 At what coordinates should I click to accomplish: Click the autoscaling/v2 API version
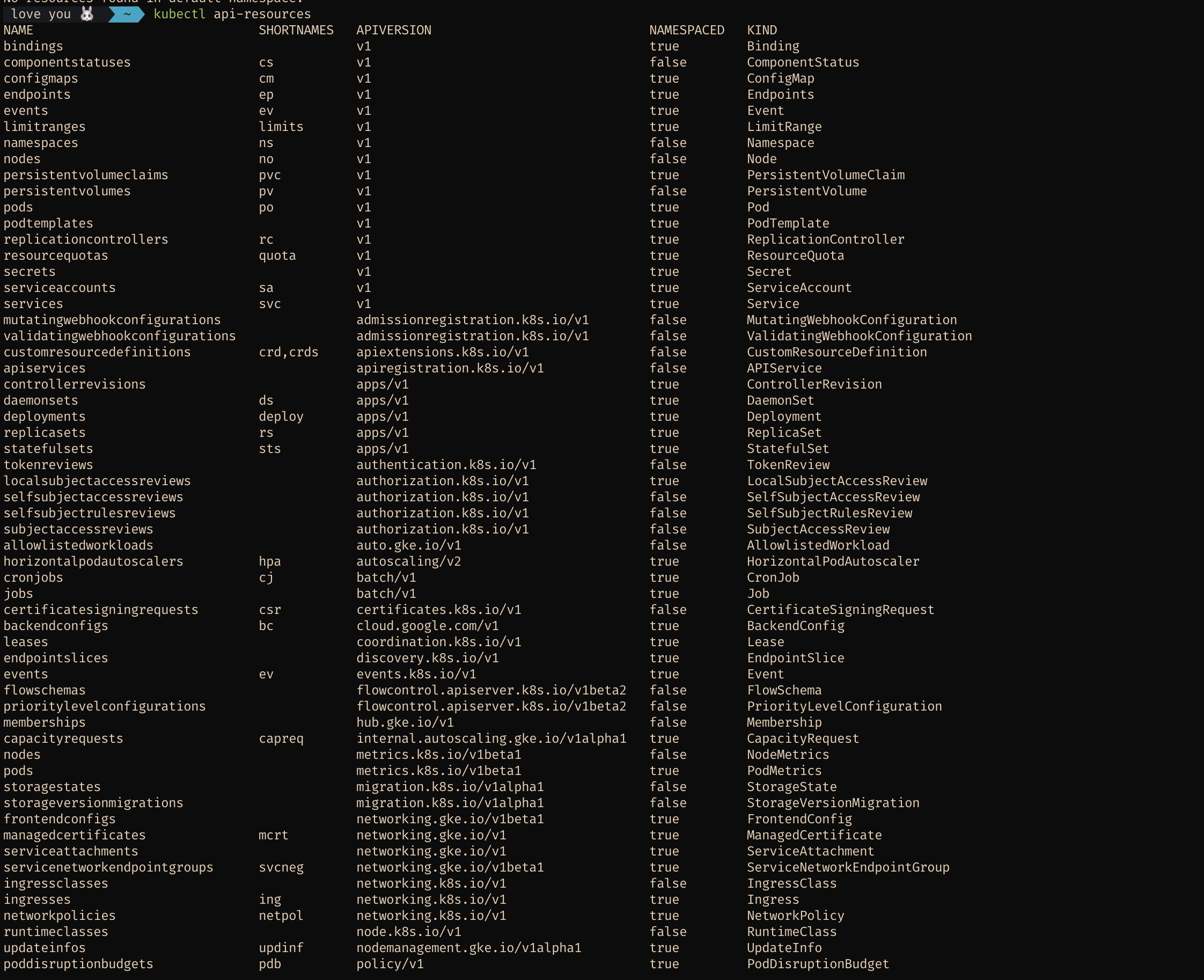pyautogui.click(x=408, y=562)
